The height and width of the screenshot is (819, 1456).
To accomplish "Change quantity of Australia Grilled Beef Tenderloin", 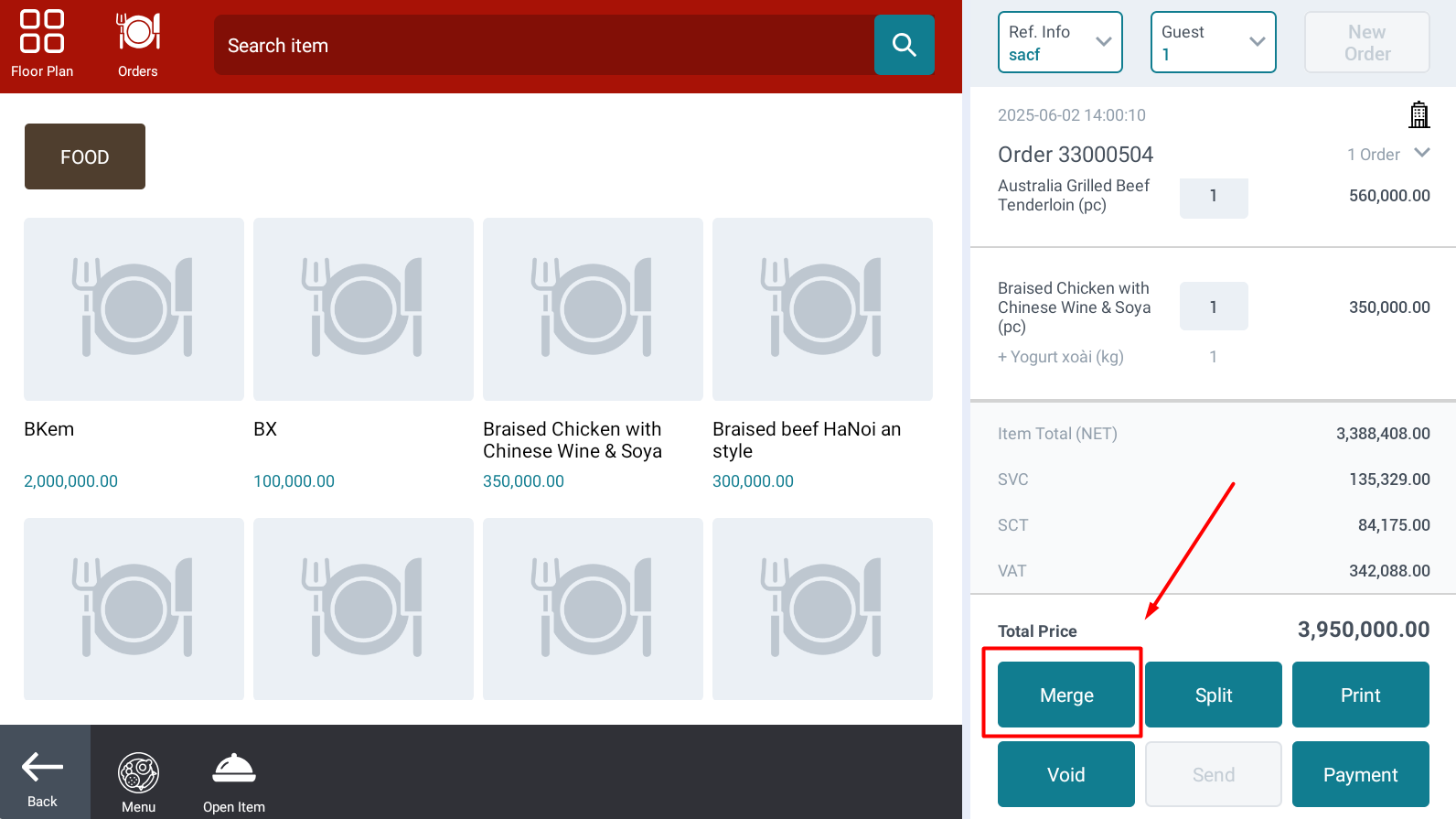I will click(1213, 197).
